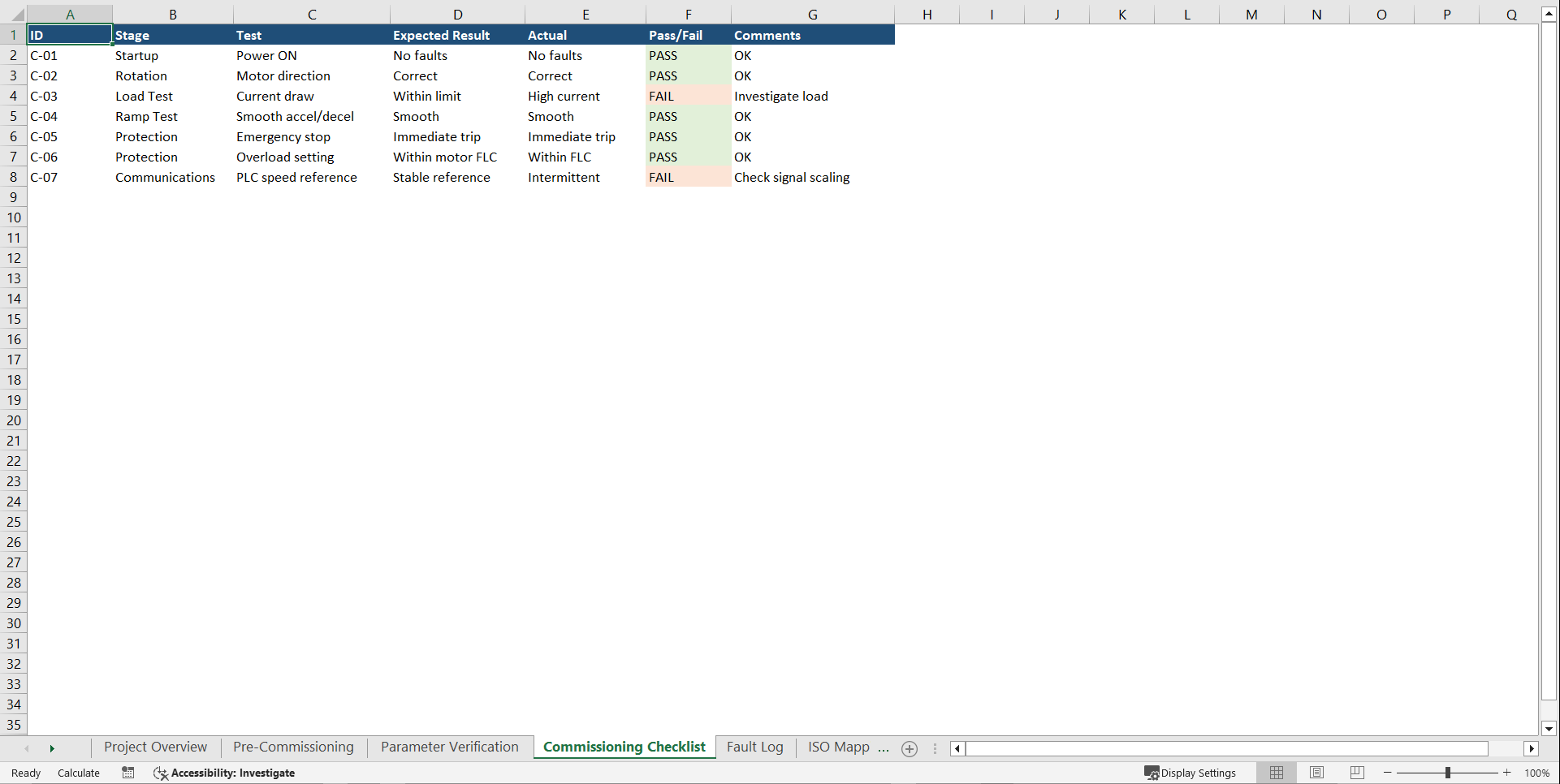Viewport: 1560px width, 784px height.
Task: Click the Zoom Out minus icon
Action: (1388, 773)
